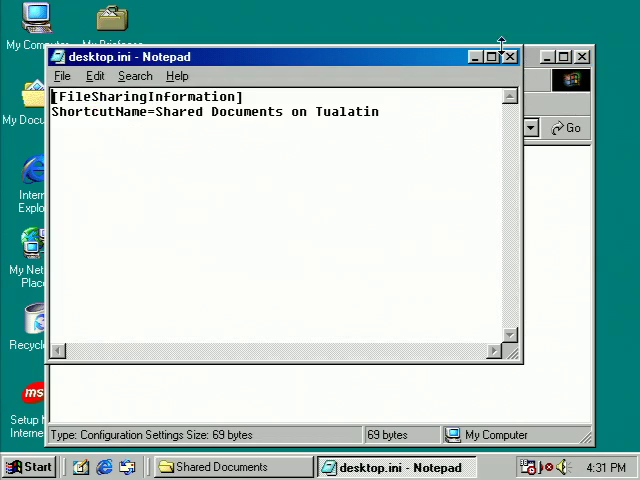Close the desktop.ini Notepad window
Viewport: 640px width, 480px height.
pos(510,57)
